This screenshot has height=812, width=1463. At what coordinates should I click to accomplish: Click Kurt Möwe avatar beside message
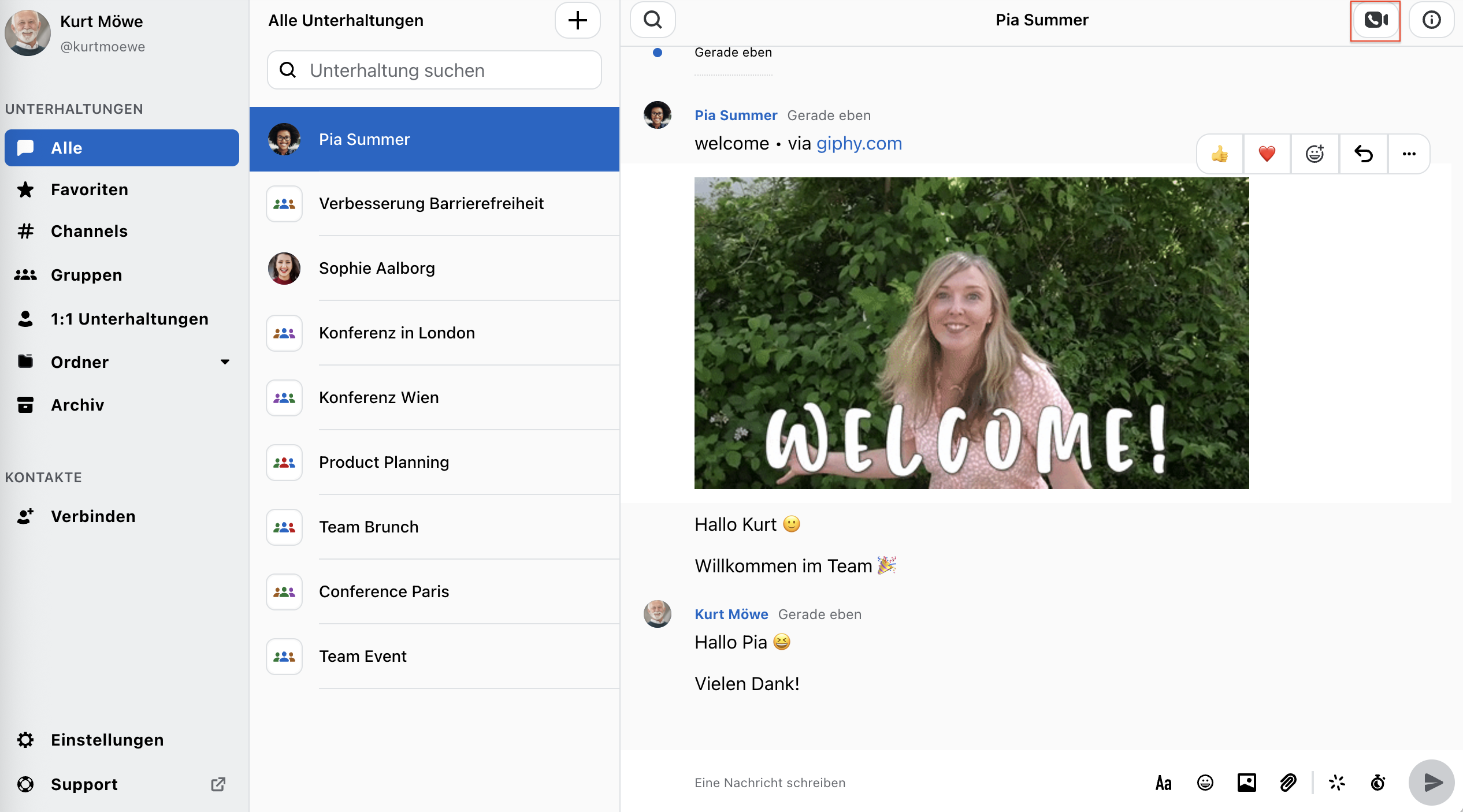pos(658,614)
